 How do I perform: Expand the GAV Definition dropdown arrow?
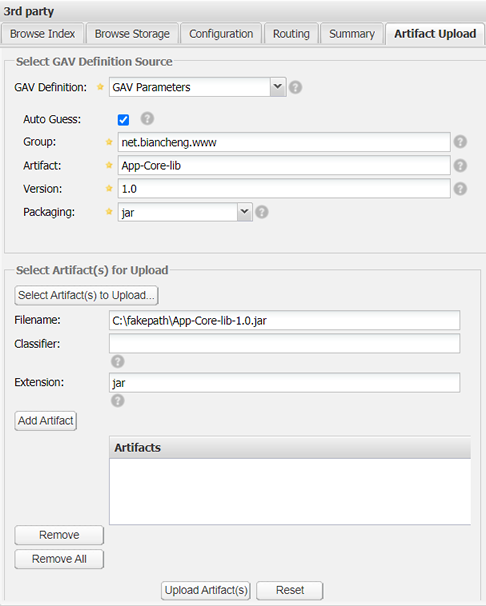click(x=278, y=87)
